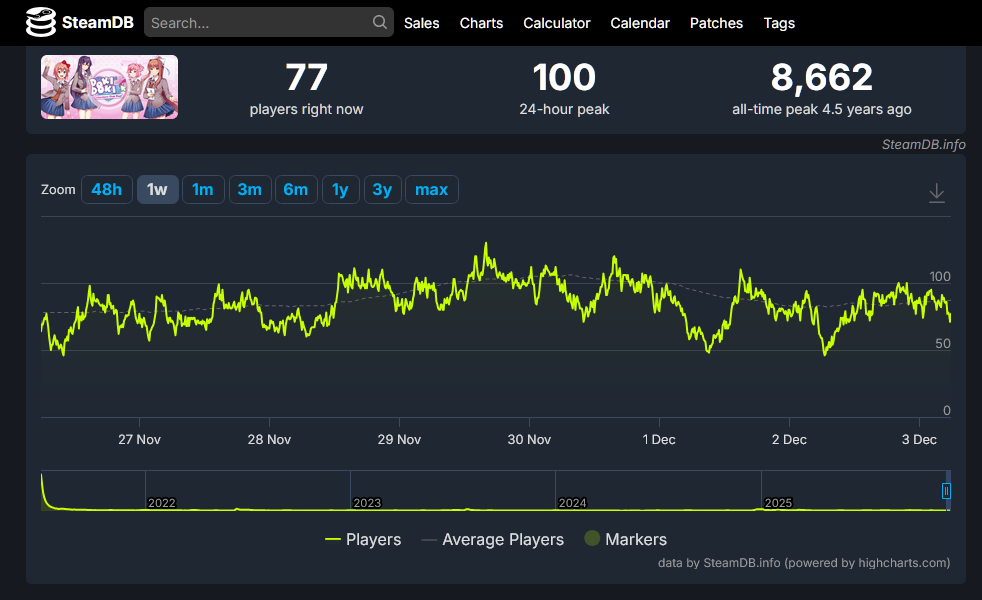982x600 pixels.
Task: Zoom chart to 3y
Action: 382,190
